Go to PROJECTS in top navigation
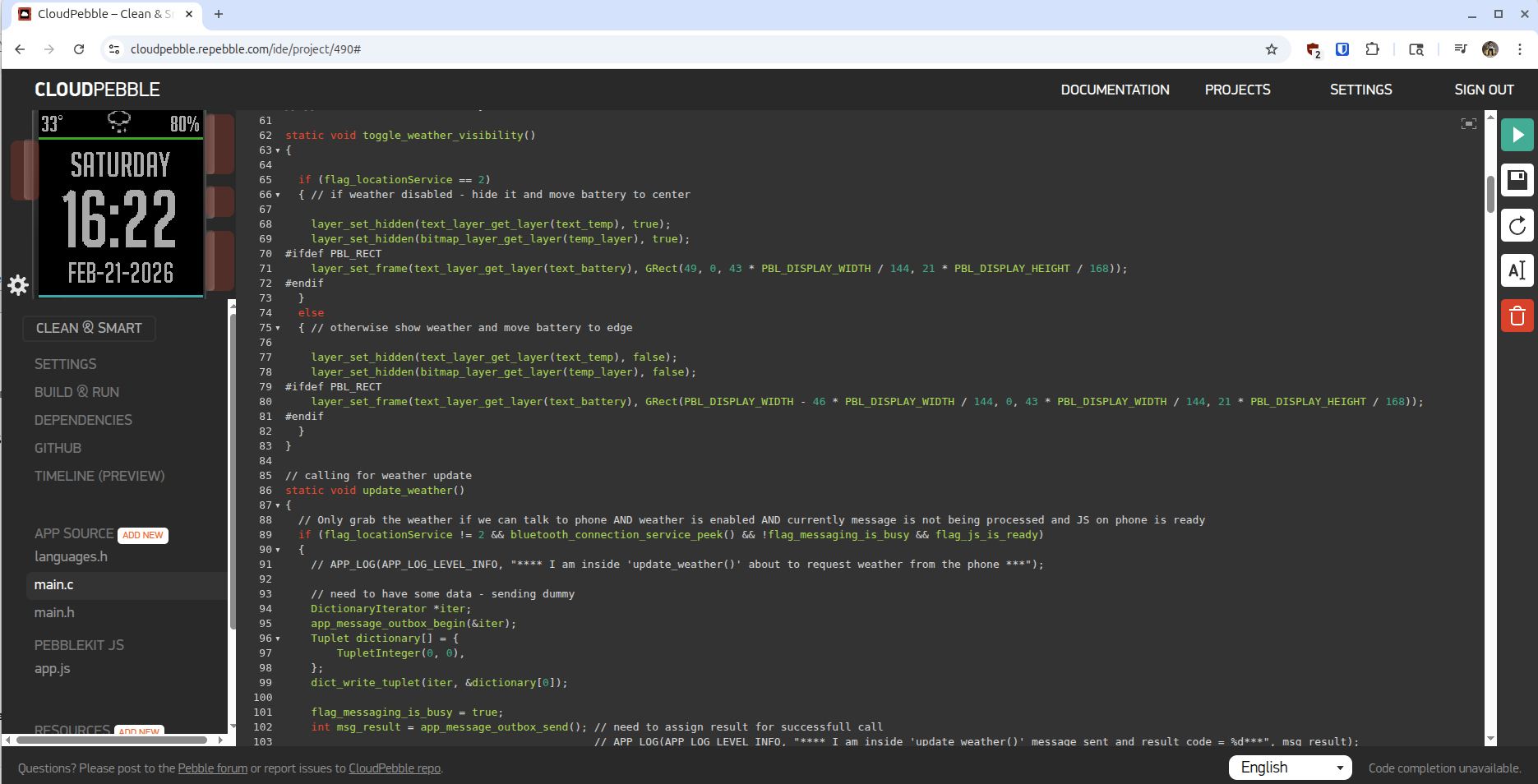1538x784 pixels. click(1237, 90)
